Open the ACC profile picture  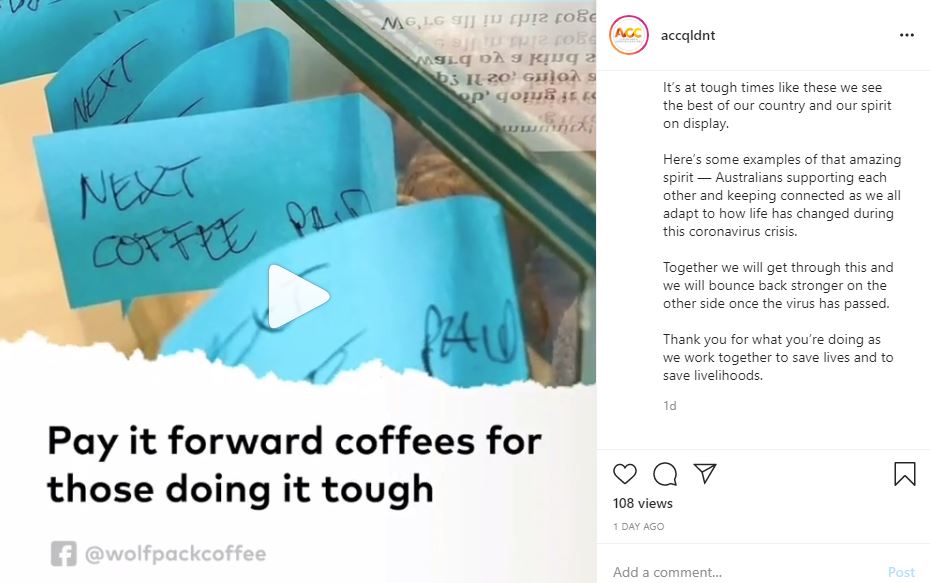[629, 35]
